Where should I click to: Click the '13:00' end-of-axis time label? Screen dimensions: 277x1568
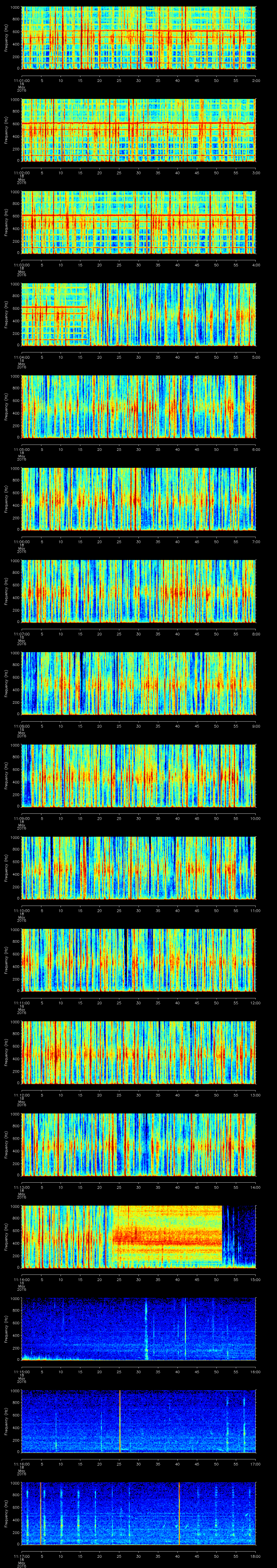click(256, 1095)
